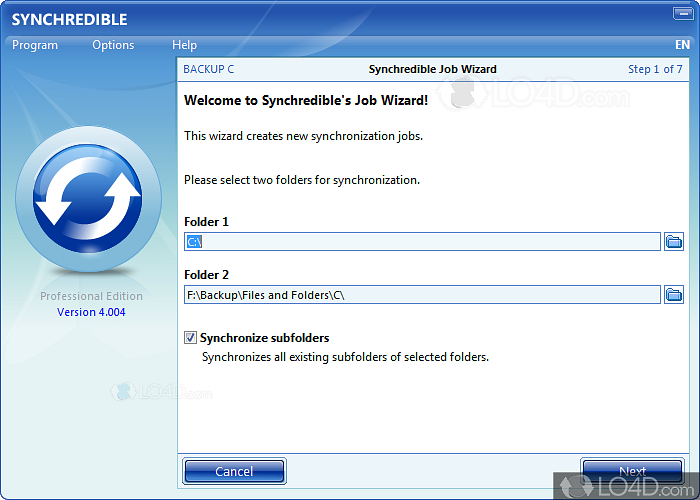This screenshot has width=700, height=500.
Task: Go to the Next wizard step
Action: pos(633,471)
